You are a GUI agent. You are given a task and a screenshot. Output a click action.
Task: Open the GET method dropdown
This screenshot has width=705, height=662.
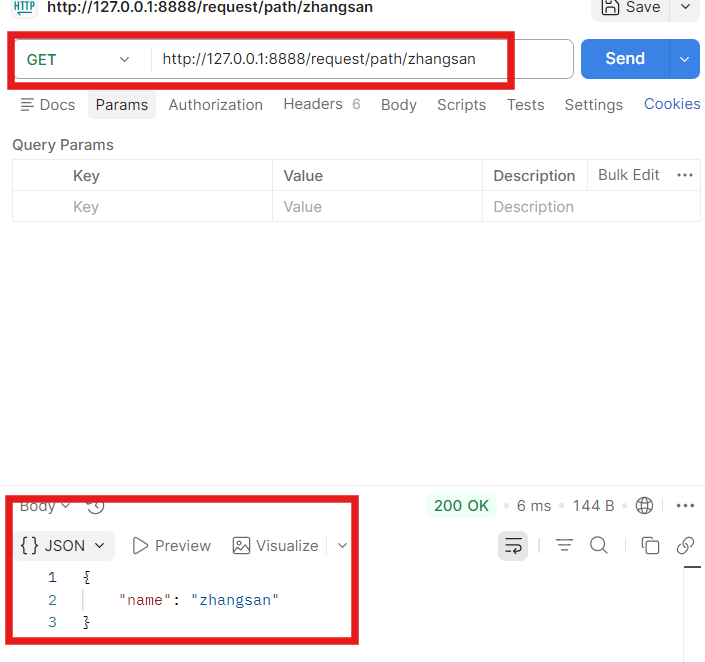[x=78, y=59]
